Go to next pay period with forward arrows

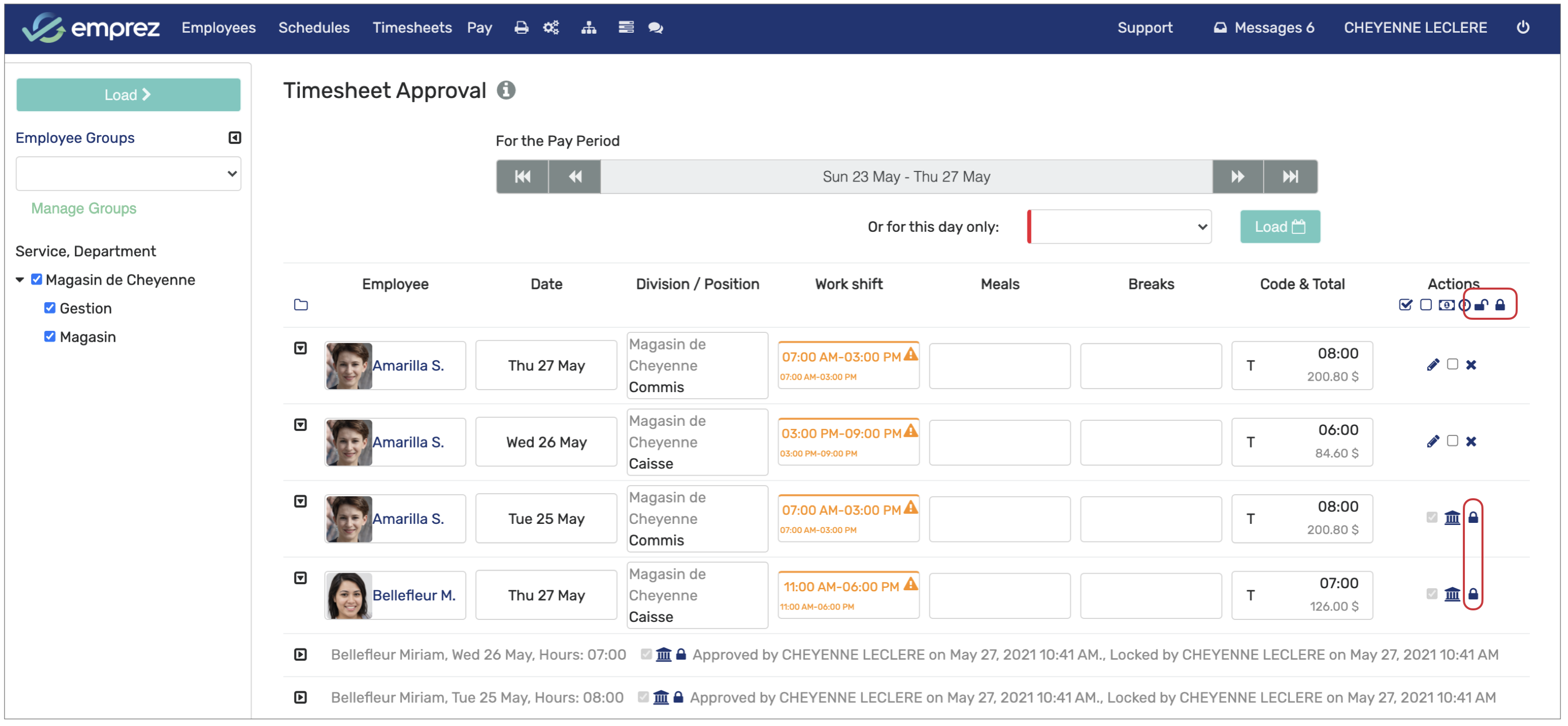click(x=1237, y=176)
